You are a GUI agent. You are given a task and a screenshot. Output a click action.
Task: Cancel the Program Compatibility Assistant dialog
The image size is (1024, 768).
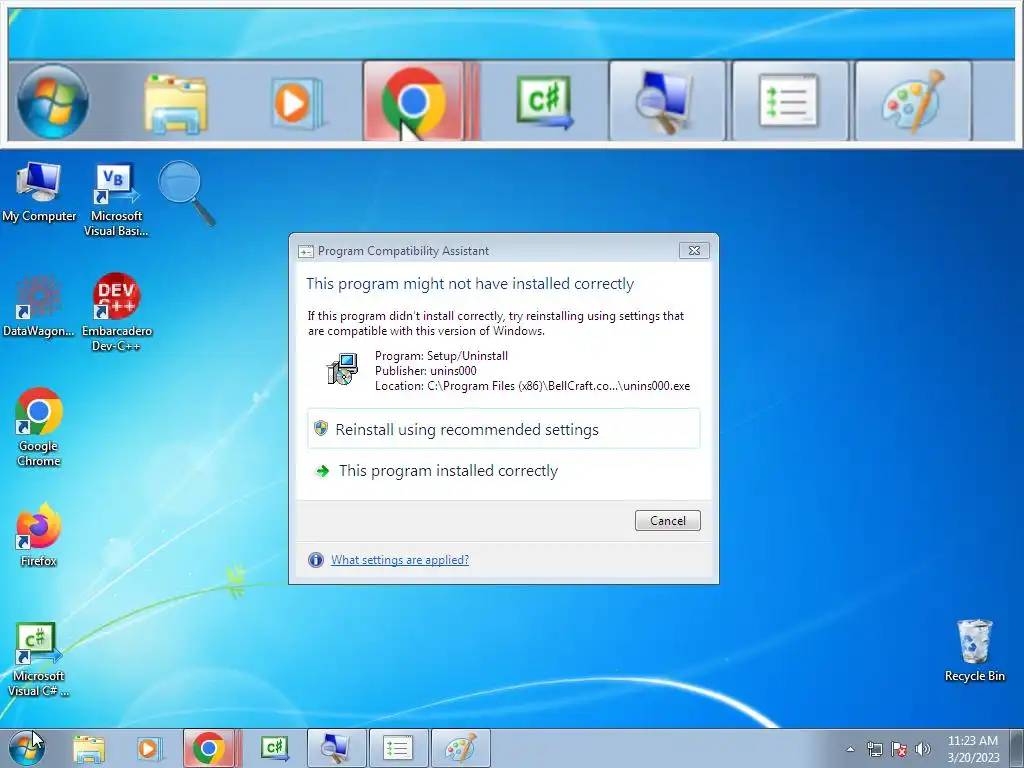pyautogui.click(x=667, y=520)
